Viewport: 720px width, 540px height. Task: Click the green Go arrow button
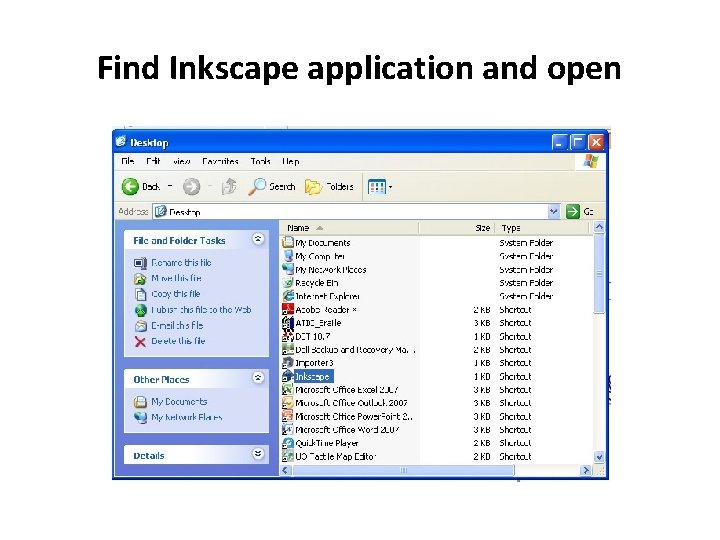coord(573,212)
